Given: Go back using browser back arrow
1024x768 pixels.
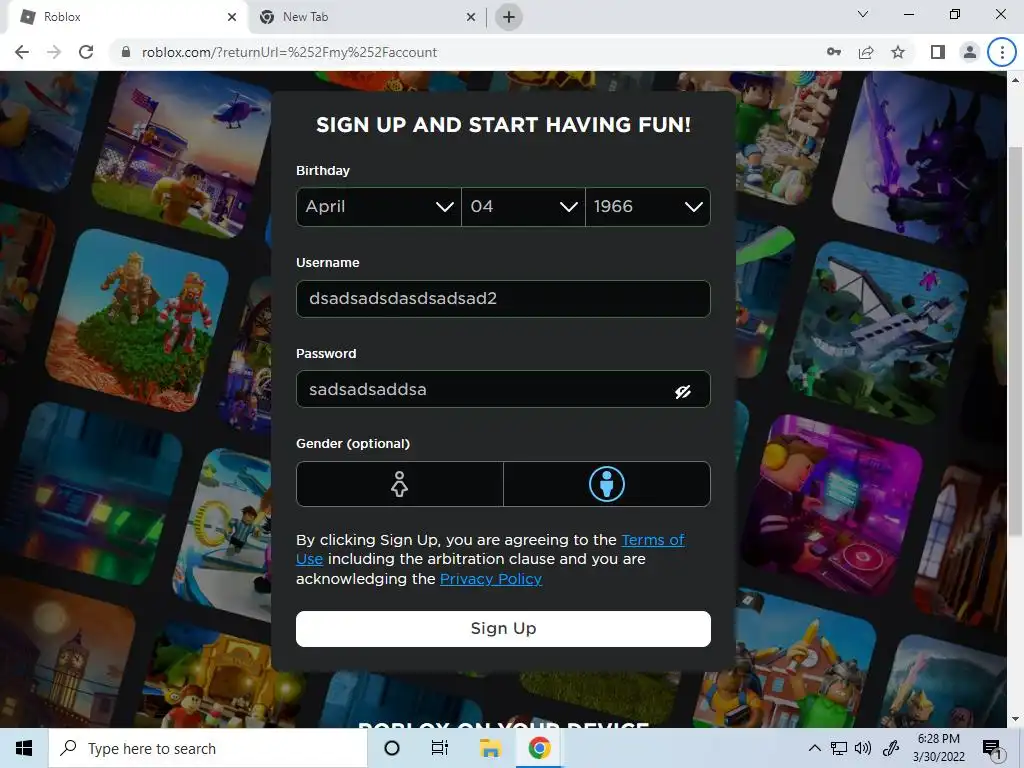Looking at the screenshot, I should point(22,52).
